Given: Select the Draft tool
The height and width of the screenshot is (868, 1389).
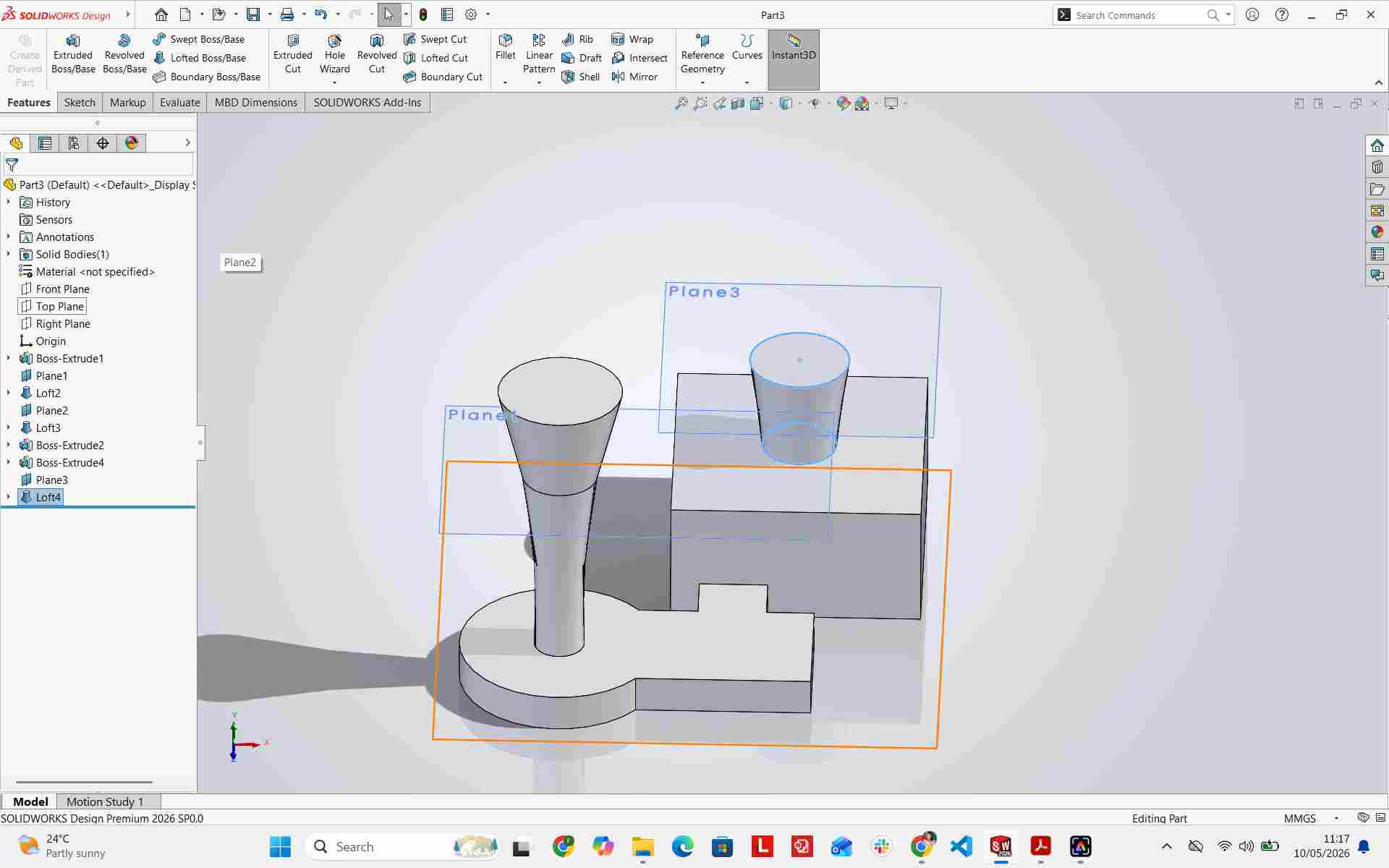Looking at the screenshot, I should coord(582,58).
